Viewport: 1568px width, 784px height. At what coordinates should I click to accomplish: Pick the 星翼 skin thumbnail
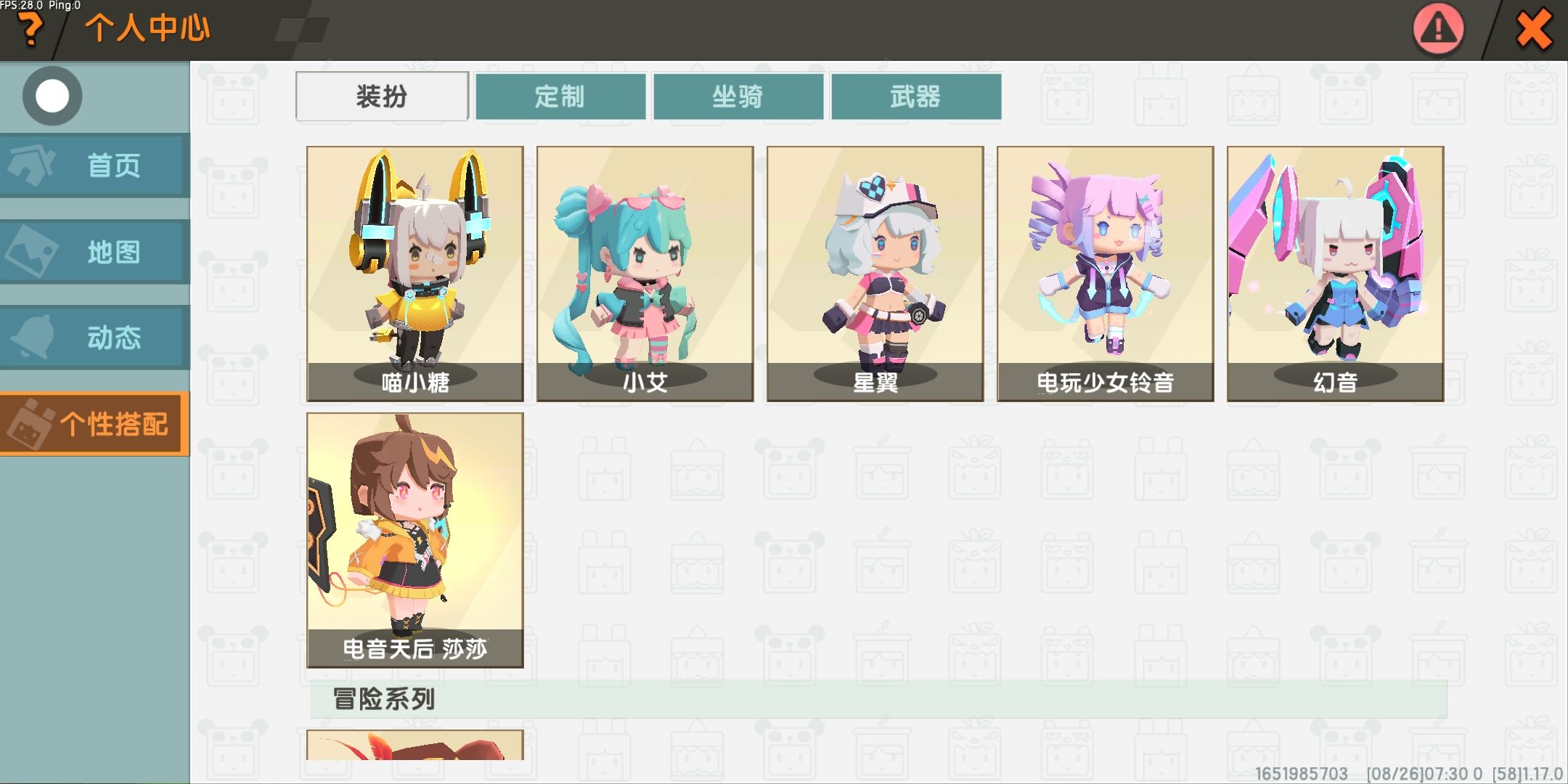coord(875,274)
